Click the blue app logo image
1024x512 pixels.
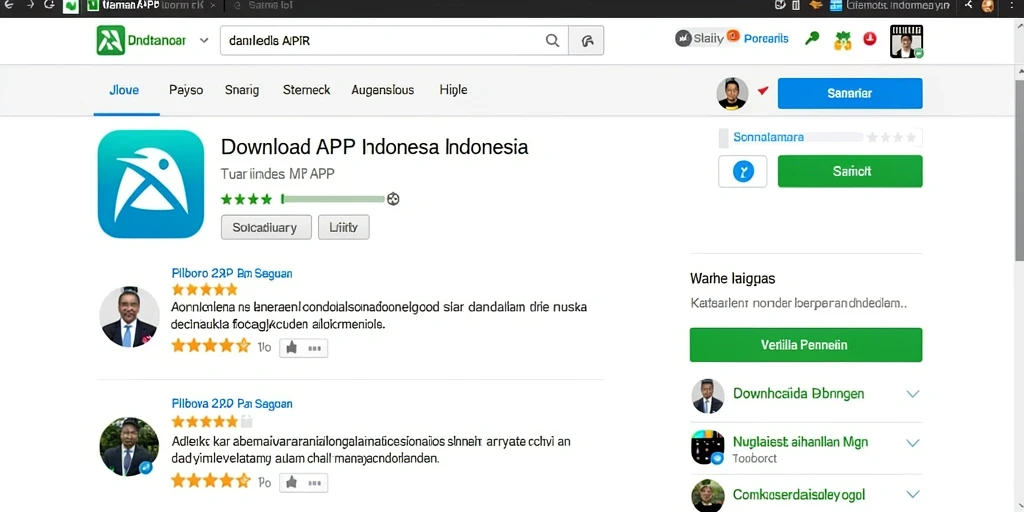[x=151, y=184]
